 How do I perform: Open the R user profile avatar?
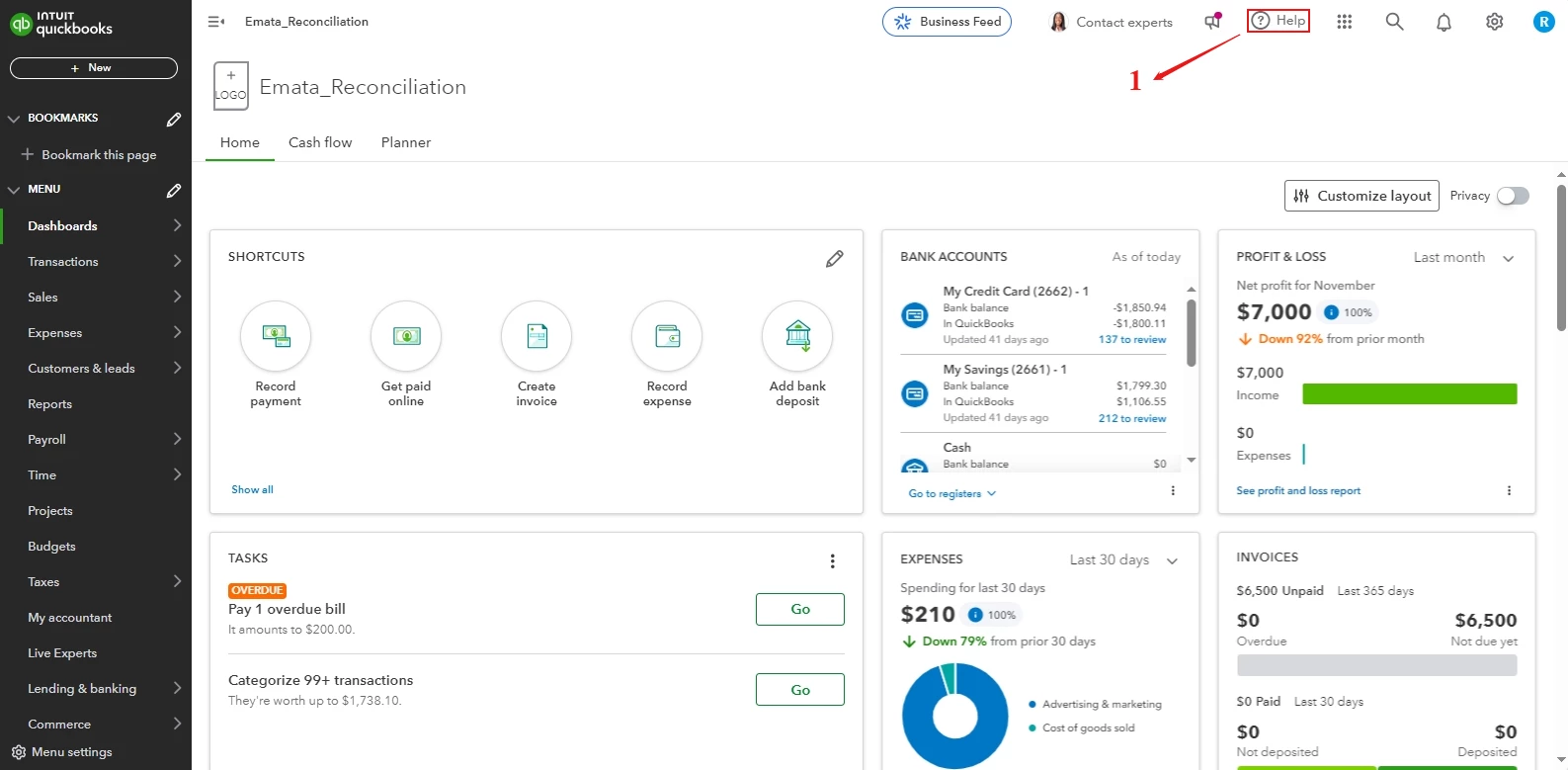1543,22
